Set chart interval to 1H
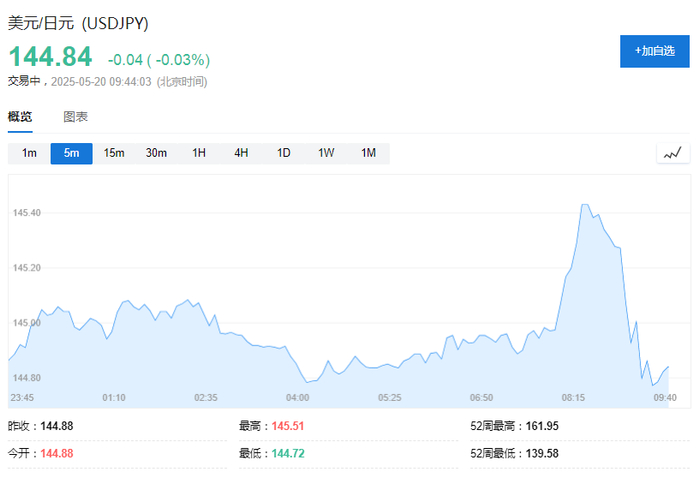Viewport: 700px width, 478px height. 199,153
